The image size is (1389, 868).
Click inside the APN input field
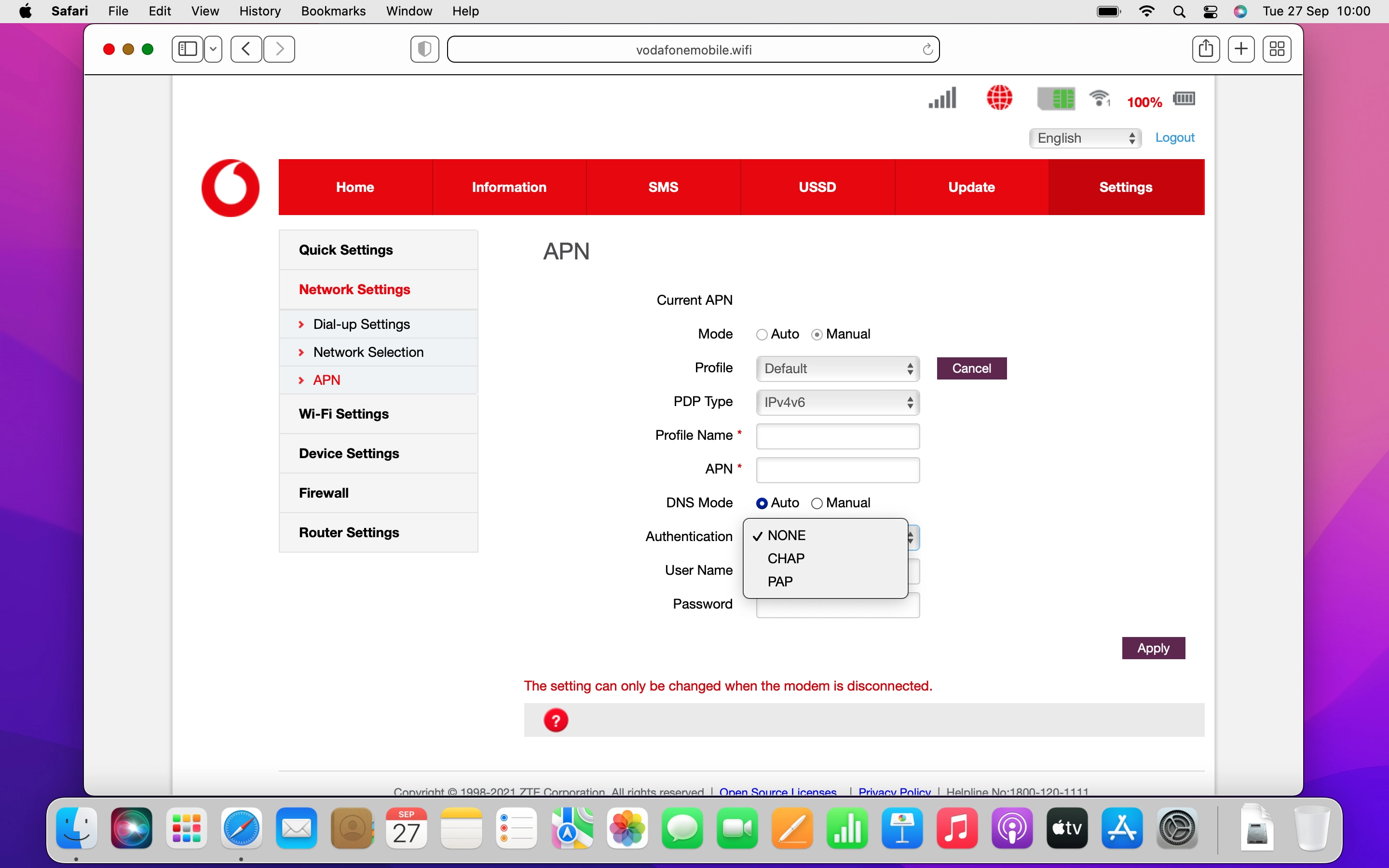pyautogui.click(x=836, y=470)
